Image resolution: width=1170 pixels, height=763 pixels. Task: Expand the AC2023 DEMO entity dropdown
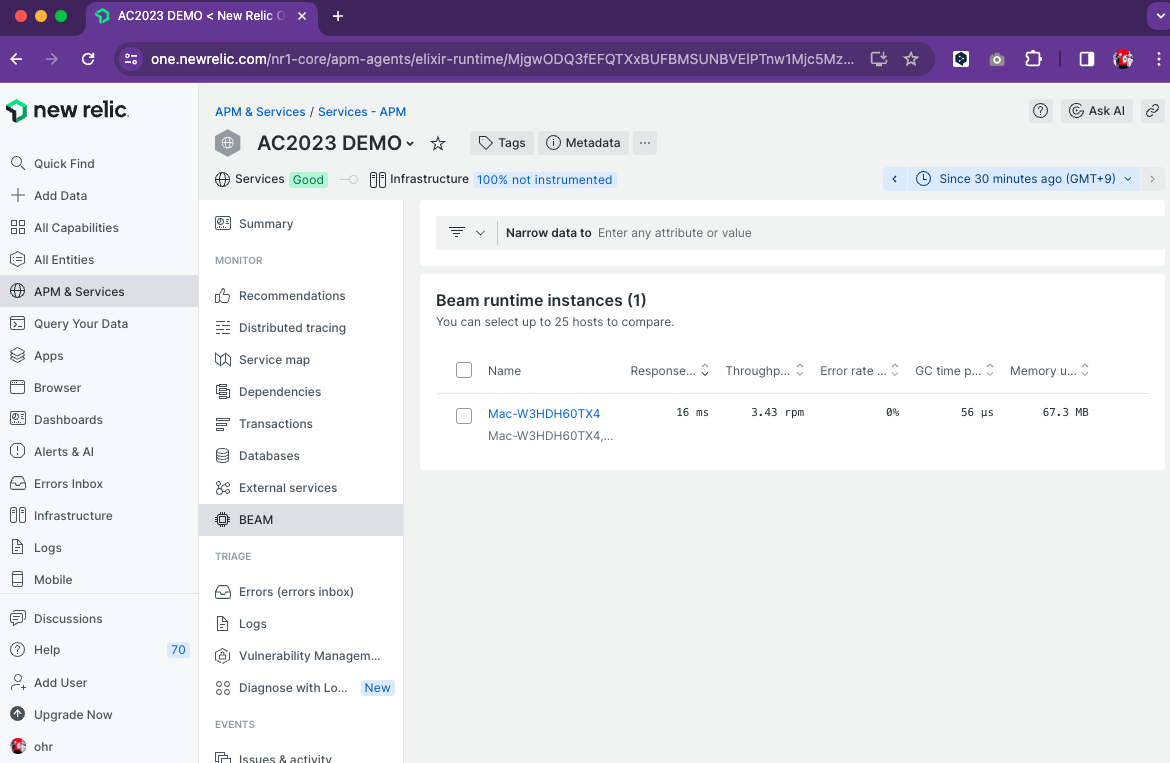pyautogui.click(x=410, y=143)
